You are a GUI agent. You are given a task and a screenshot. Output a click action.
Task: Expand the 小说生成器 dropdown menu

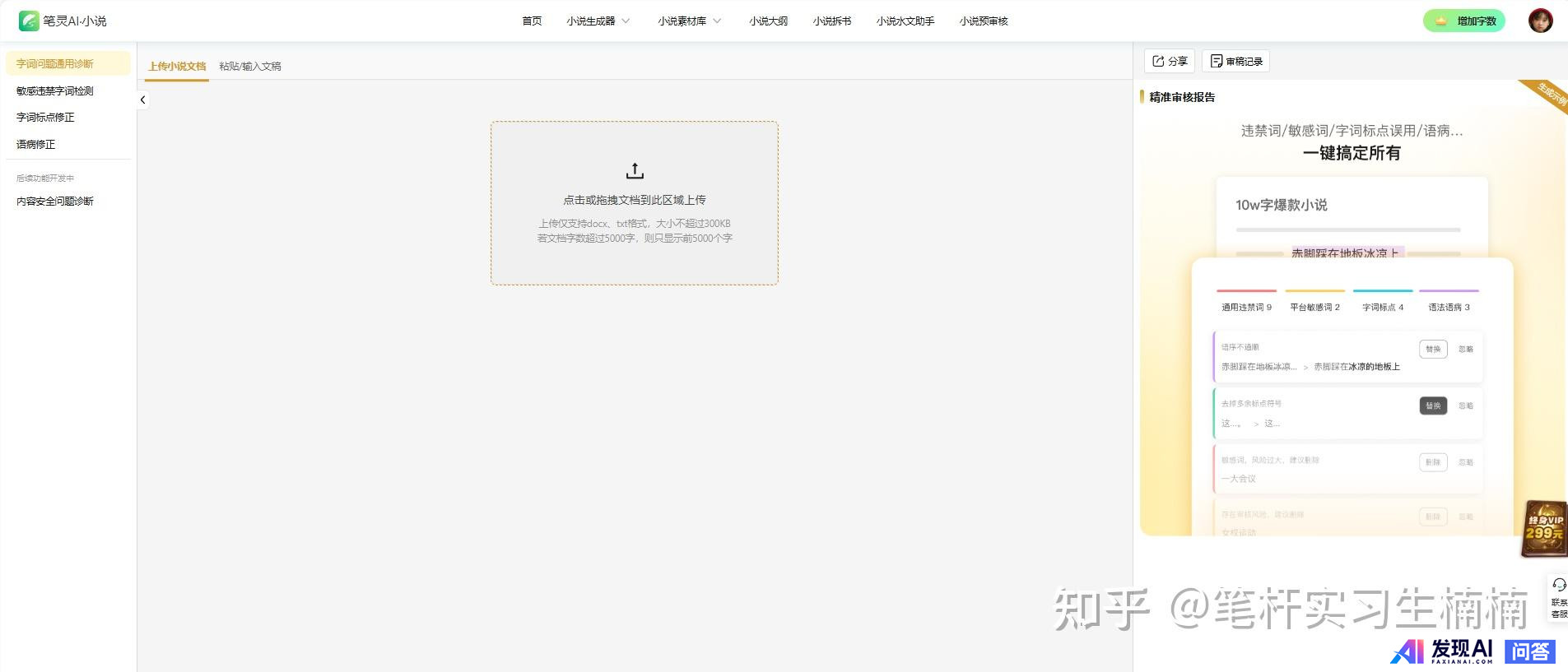point(598,21)
